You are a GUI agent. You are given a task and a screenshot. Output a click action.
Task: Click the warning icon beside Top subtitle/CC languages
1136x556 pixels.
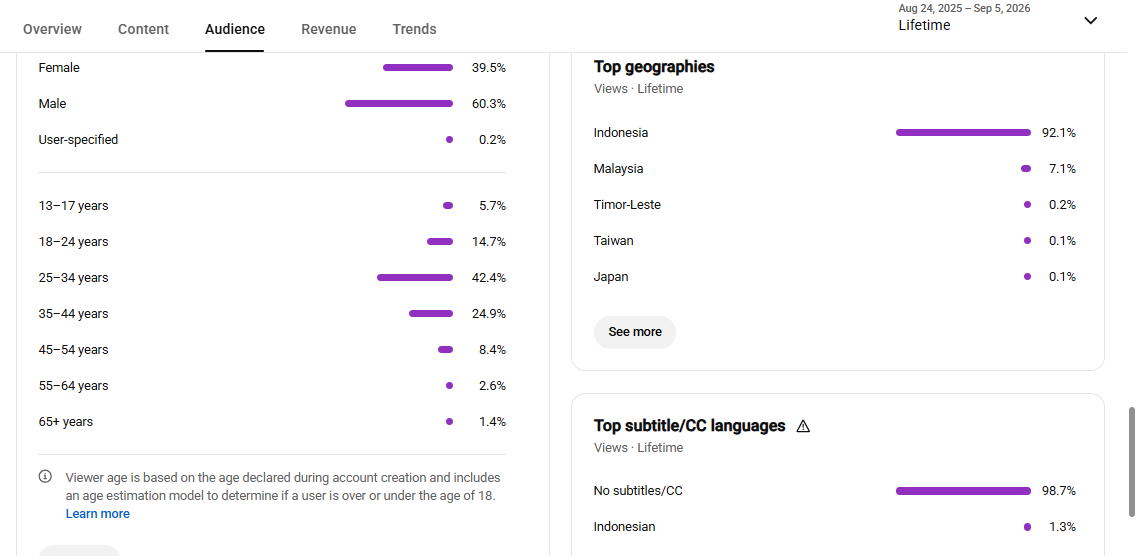[x=803, y=426]
